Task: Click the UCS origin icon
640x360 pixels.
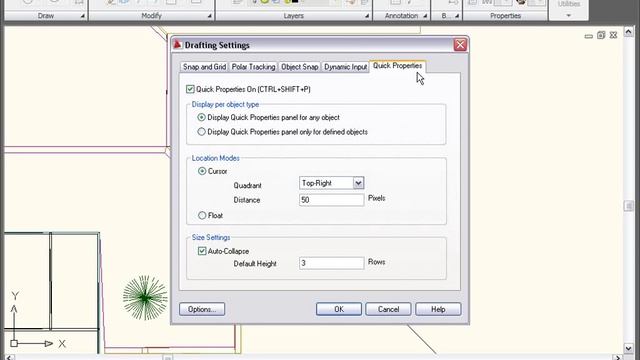Action: point(14,343)
